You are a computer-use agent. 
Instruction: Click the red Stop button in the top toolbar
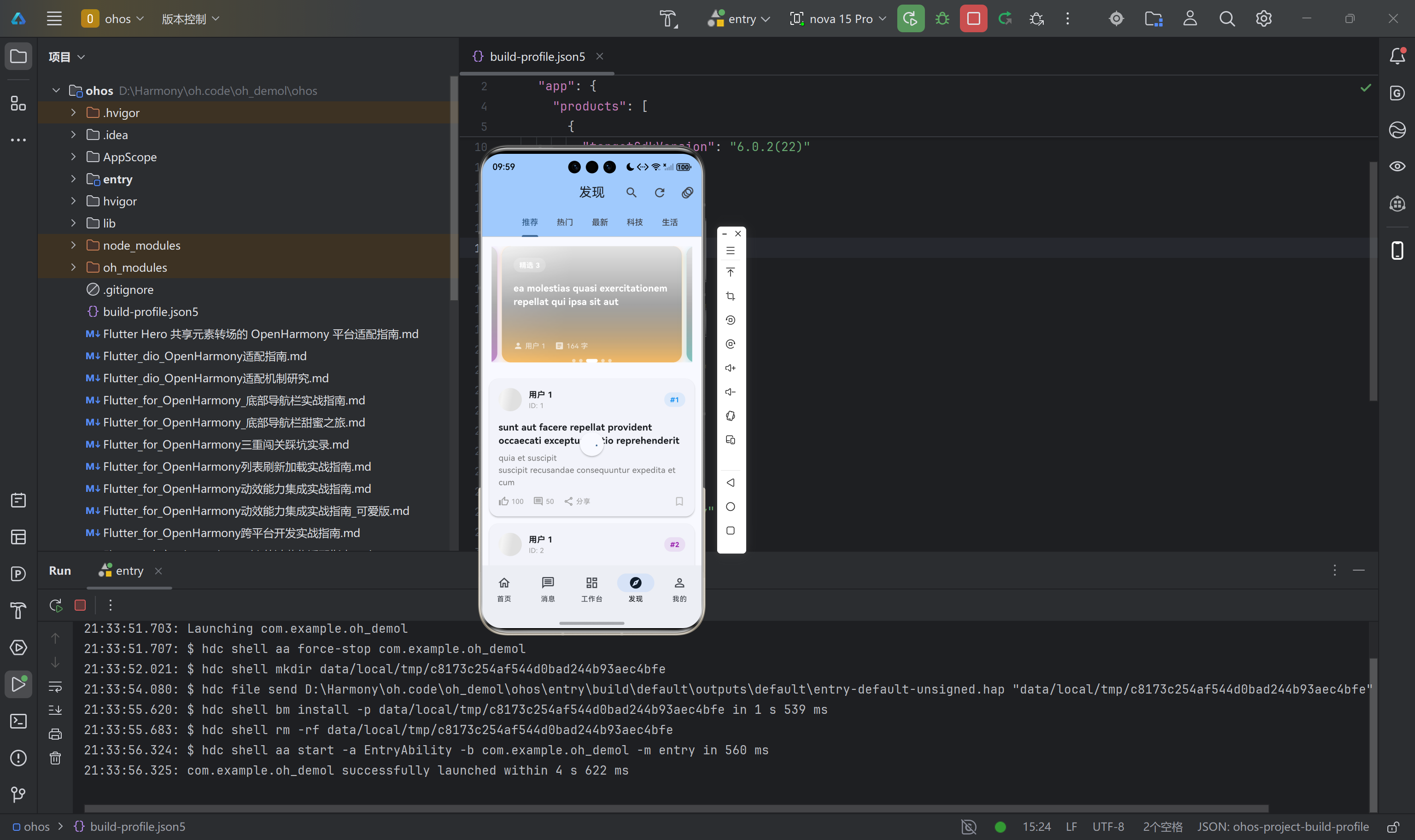(x=973, y=19)
